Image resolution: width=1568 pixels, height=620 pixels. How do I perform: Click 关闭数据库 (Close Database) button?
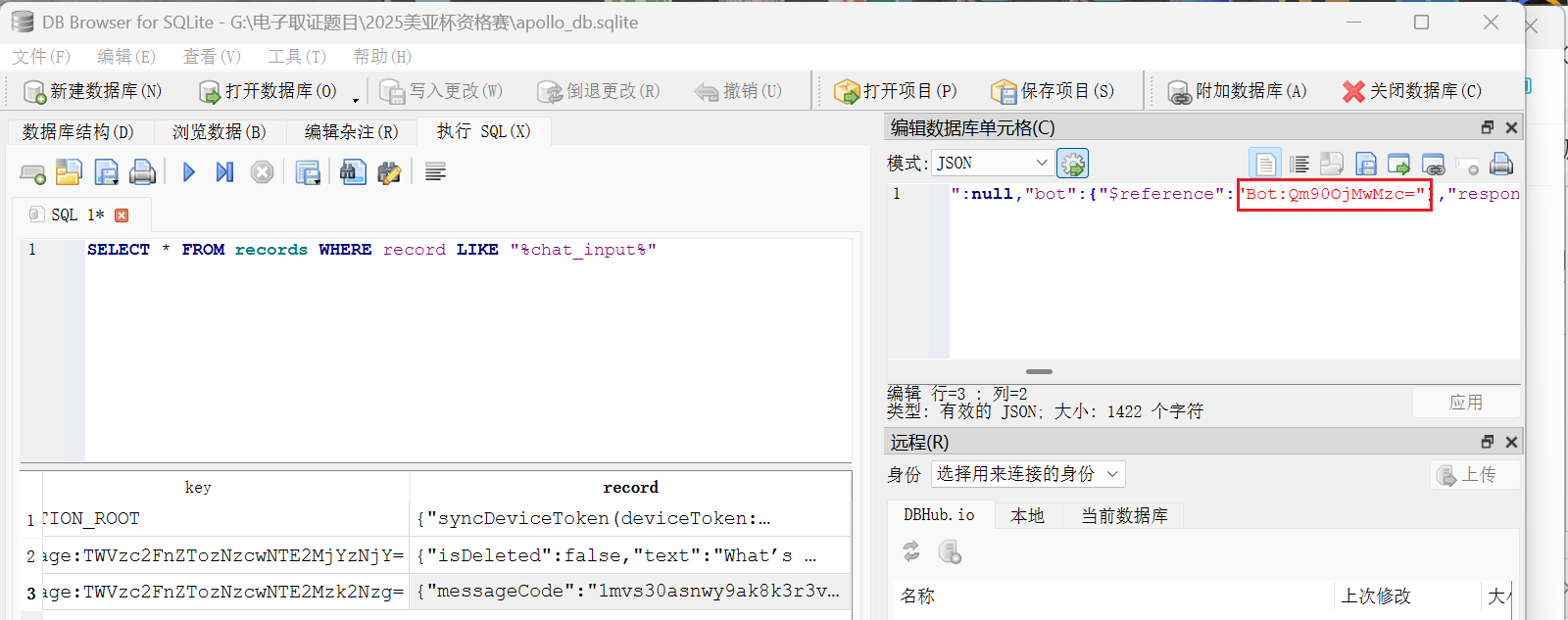pos(1412,91)
